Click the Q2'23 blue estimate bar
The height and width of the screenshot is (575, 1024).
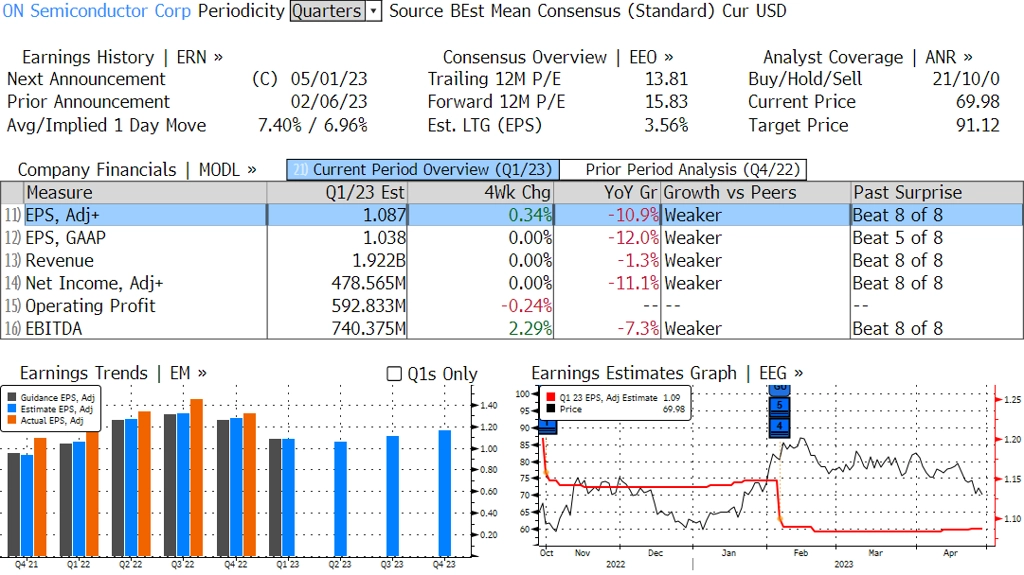(x=340, y=499)
